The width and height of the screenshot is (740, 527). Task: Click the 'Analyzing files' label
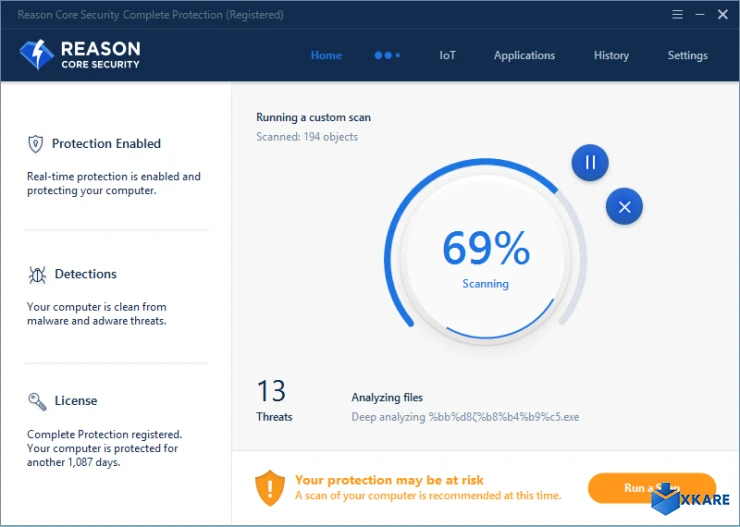[387, 397]
